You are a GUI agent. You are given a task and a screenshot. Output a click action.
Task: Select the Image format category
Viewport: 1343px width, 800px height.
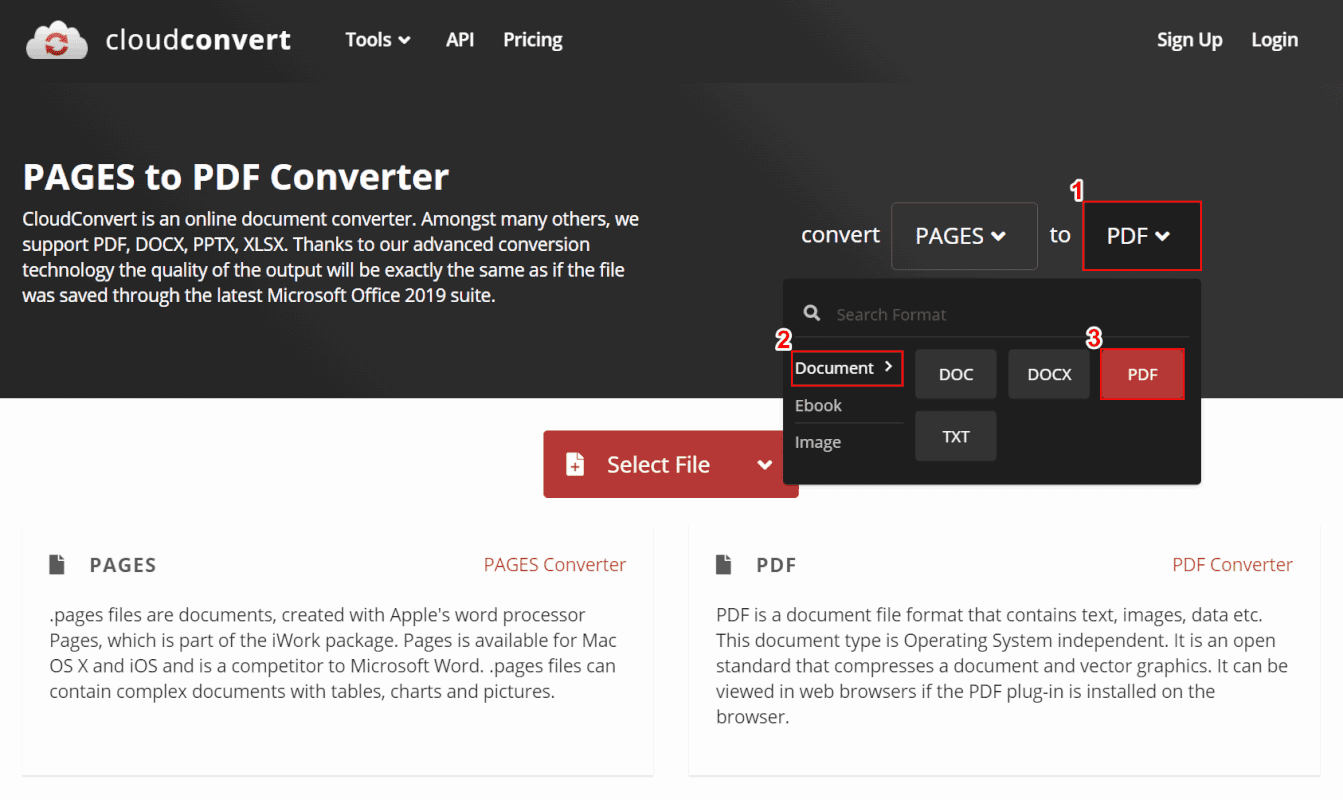818,442
